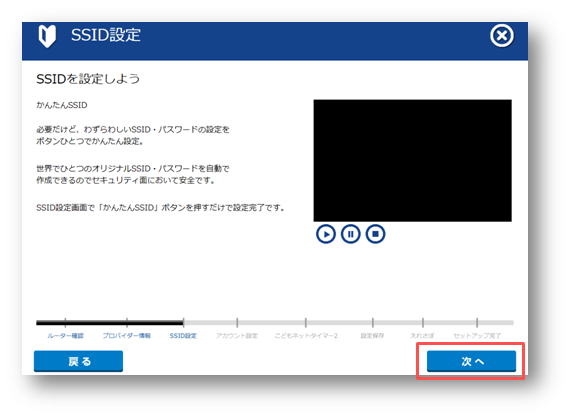Click progress bar tick above ルーター確認

click(65, 322)
